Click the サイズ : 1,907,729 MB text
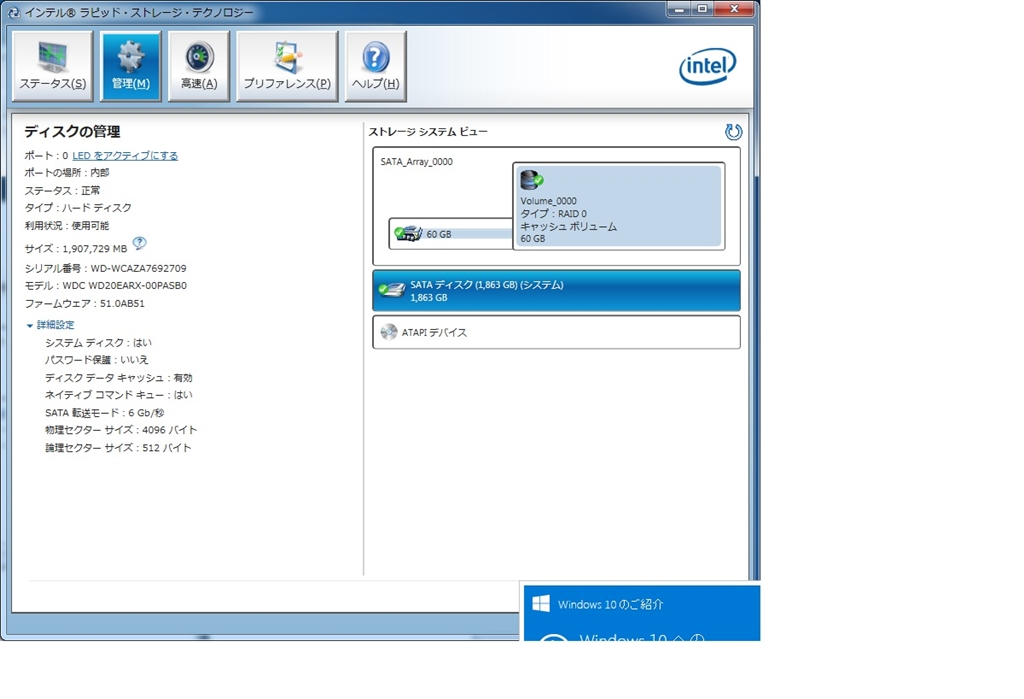The height and width of the screenshot is (699, 1024). coord(76,248)
